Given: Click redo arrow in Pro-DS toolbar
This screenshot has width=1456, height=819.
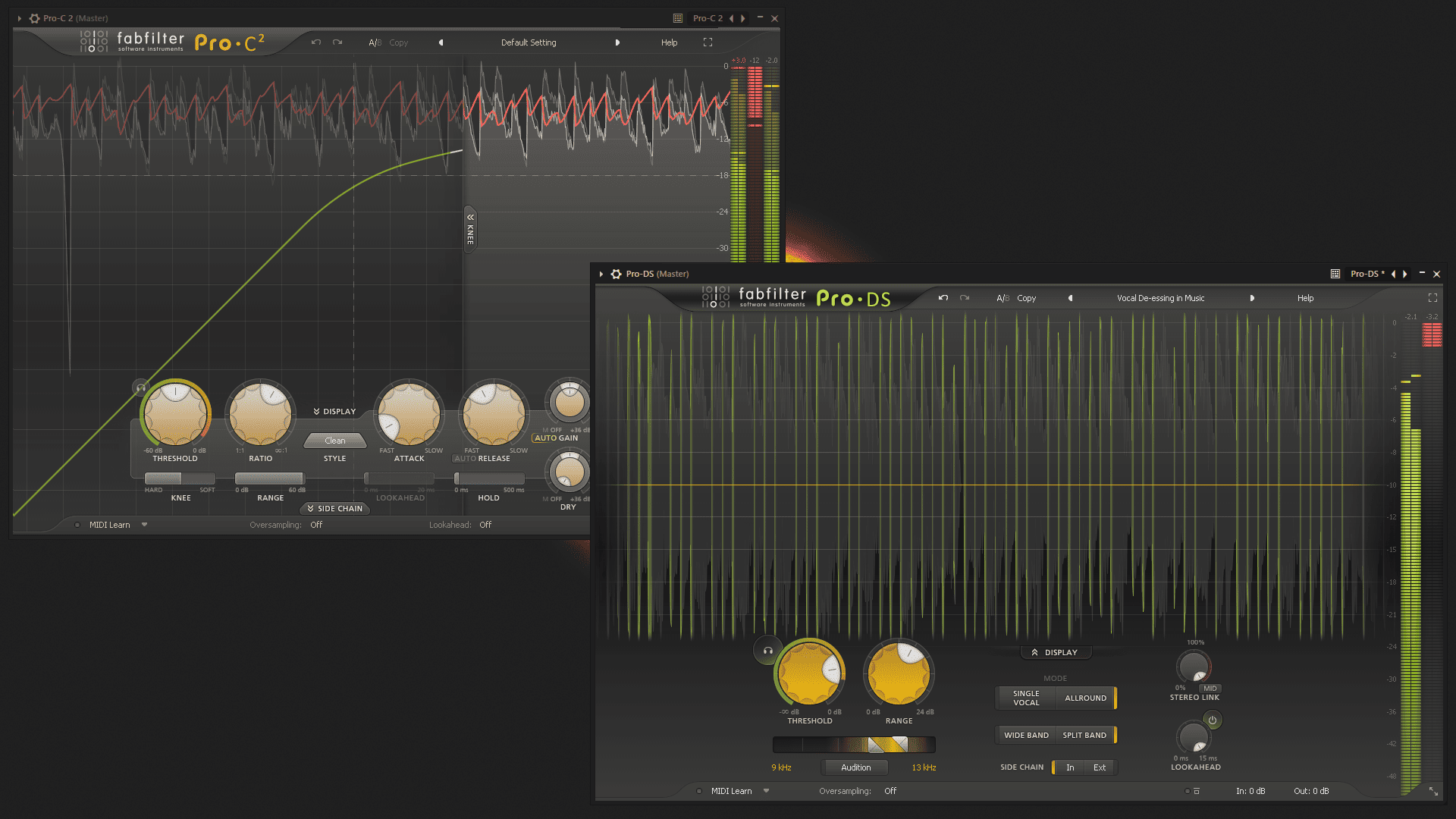Looking at the screenshot, I should coord(965,298).
